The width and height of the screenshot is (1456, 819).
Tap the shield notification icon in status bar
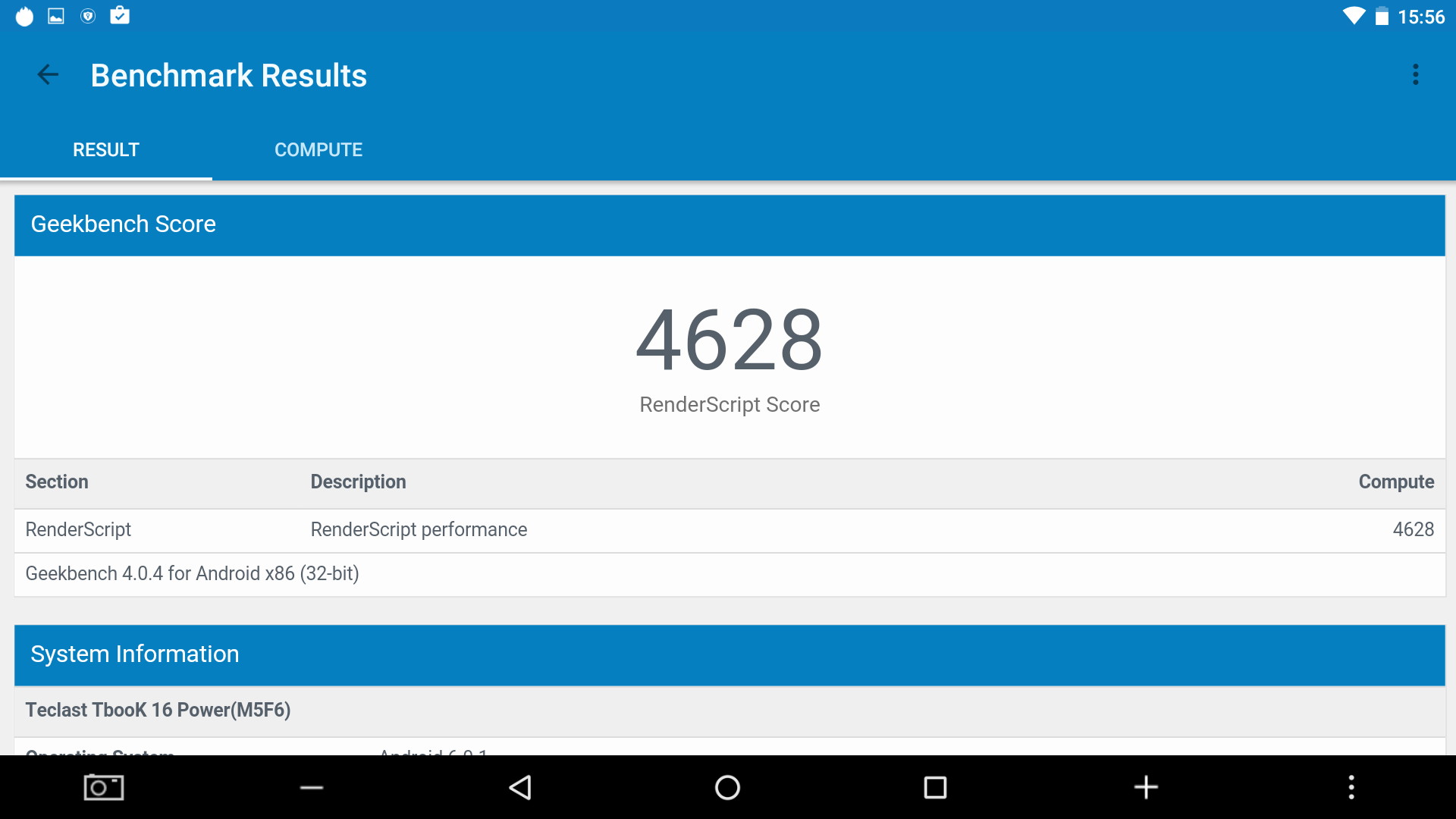click(x=88, y=16)
